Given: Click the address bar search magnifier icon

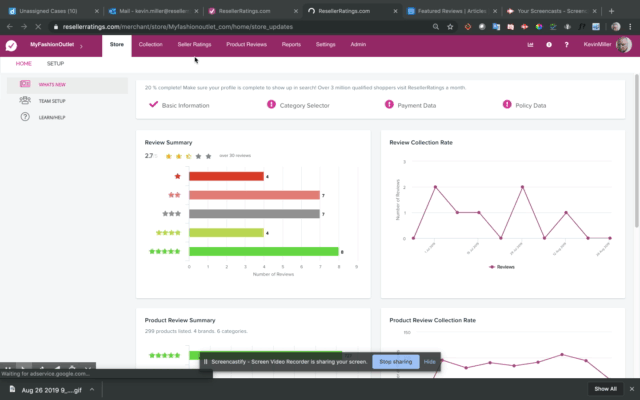Looking at the screenshot, I should pyautogui.click(x=436, y=27).
